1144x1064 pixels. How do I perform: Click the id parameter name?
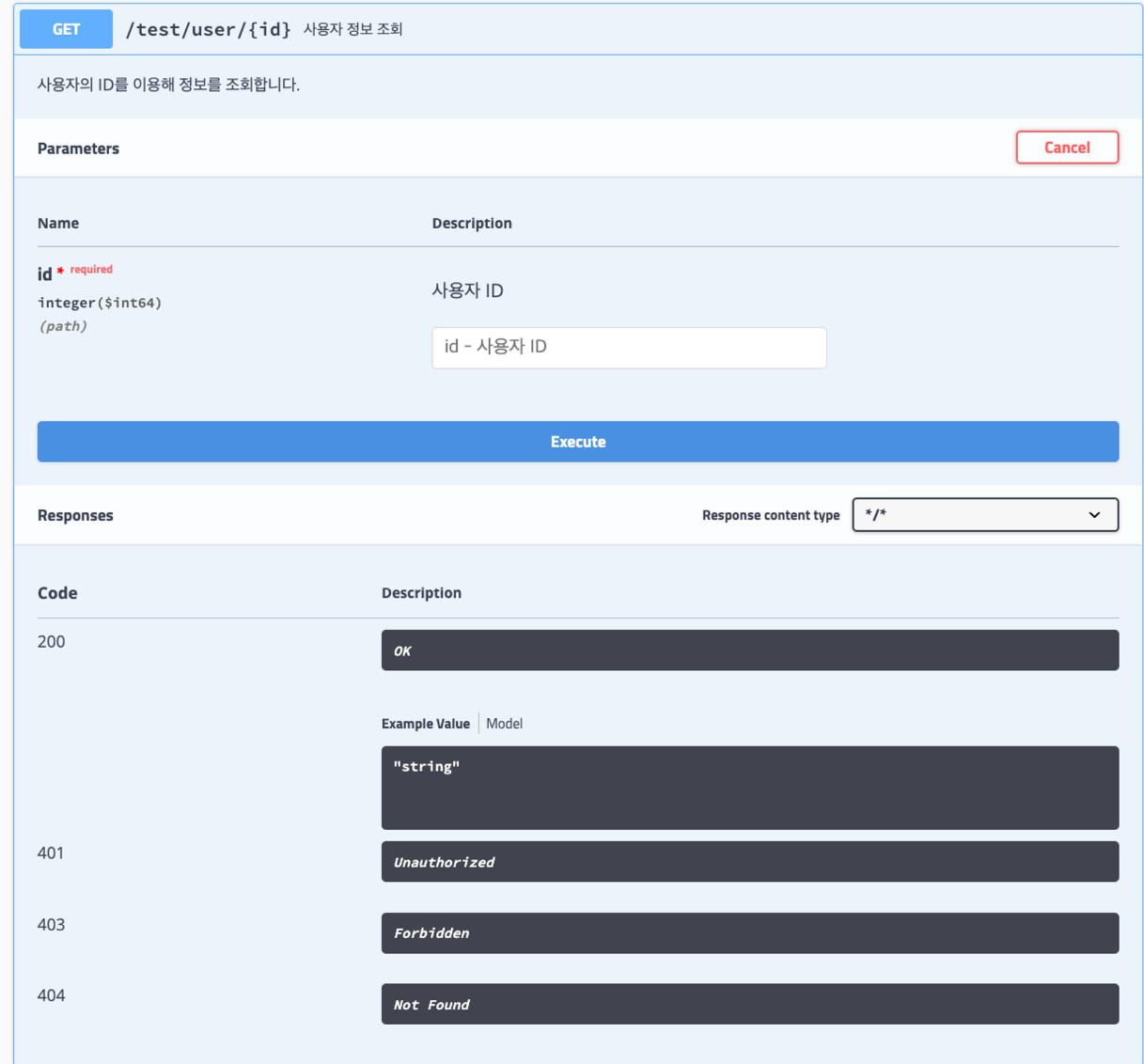(x=44, y=274)
